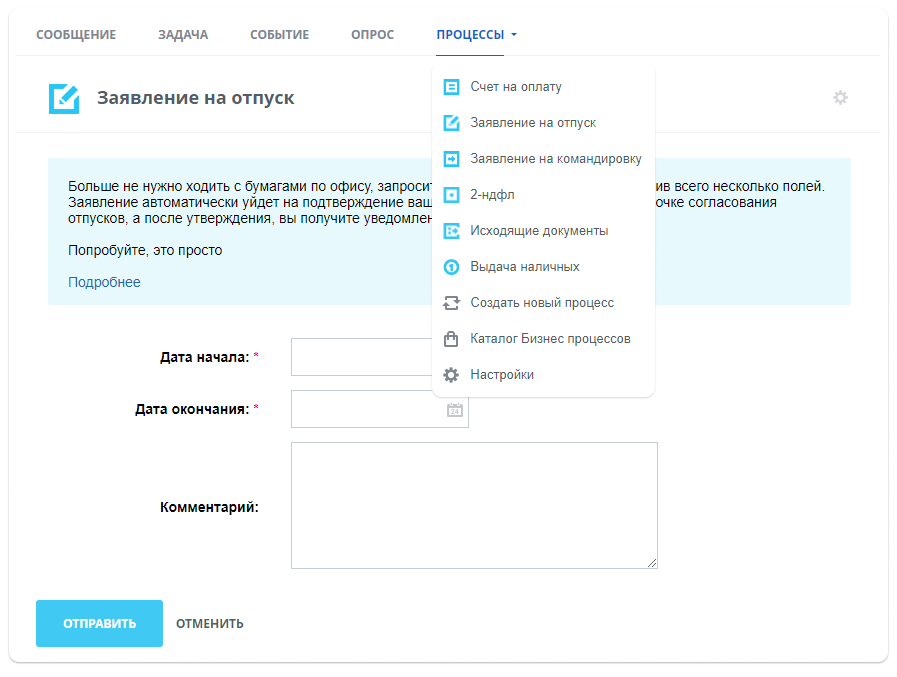Click the gear icon near the form title
Image resolution: width=897 pixels, height=677 pixels.
840,97
